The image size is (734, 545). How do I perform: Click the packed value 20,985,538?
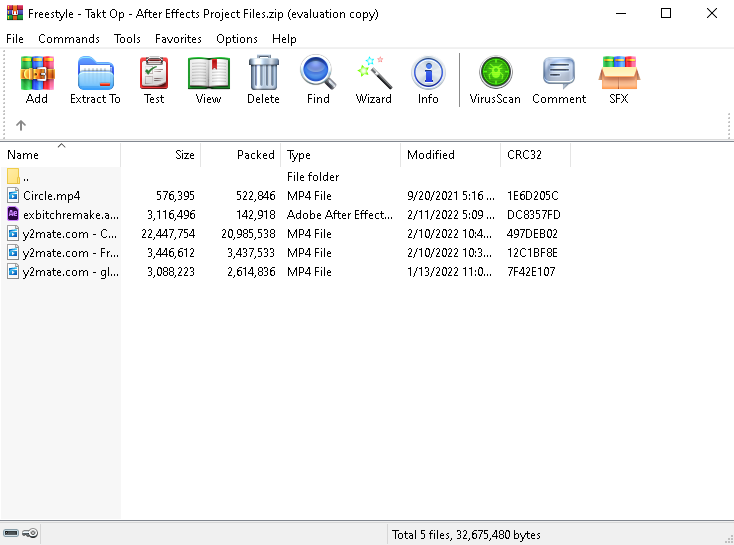[x=248, y=234]
